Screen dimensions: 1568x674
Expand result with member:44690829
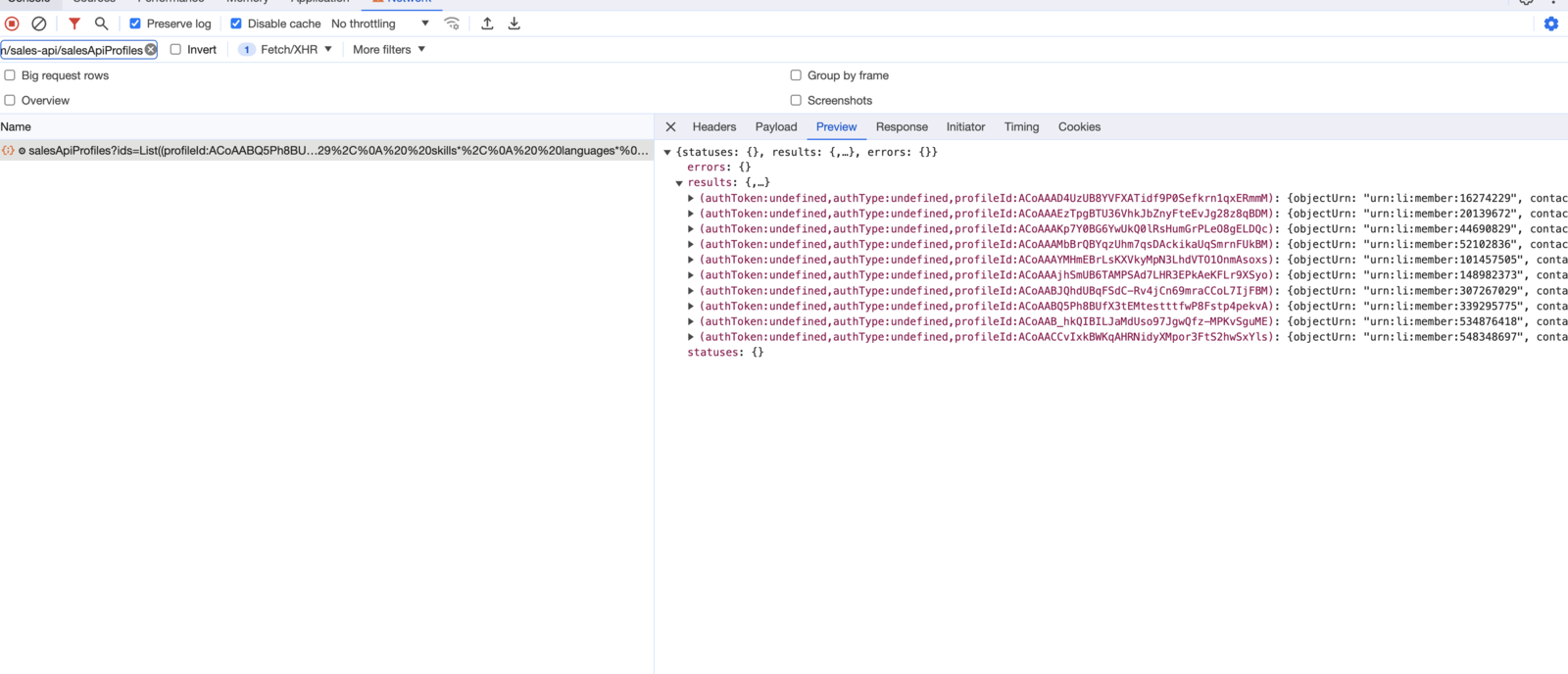click(x=691, y=229)
